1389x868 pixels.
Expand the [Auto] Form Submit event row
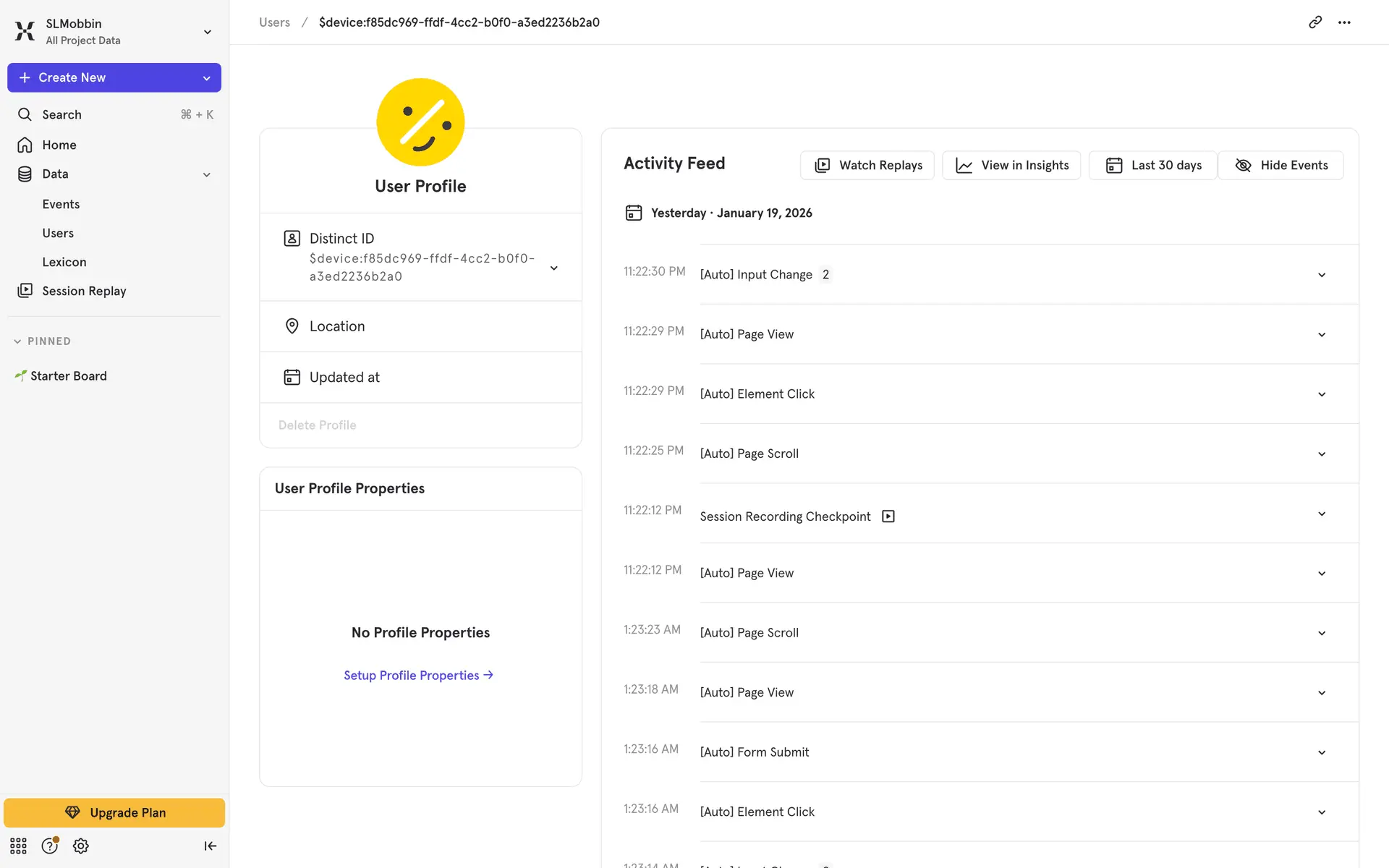(x=1321, y=752)
